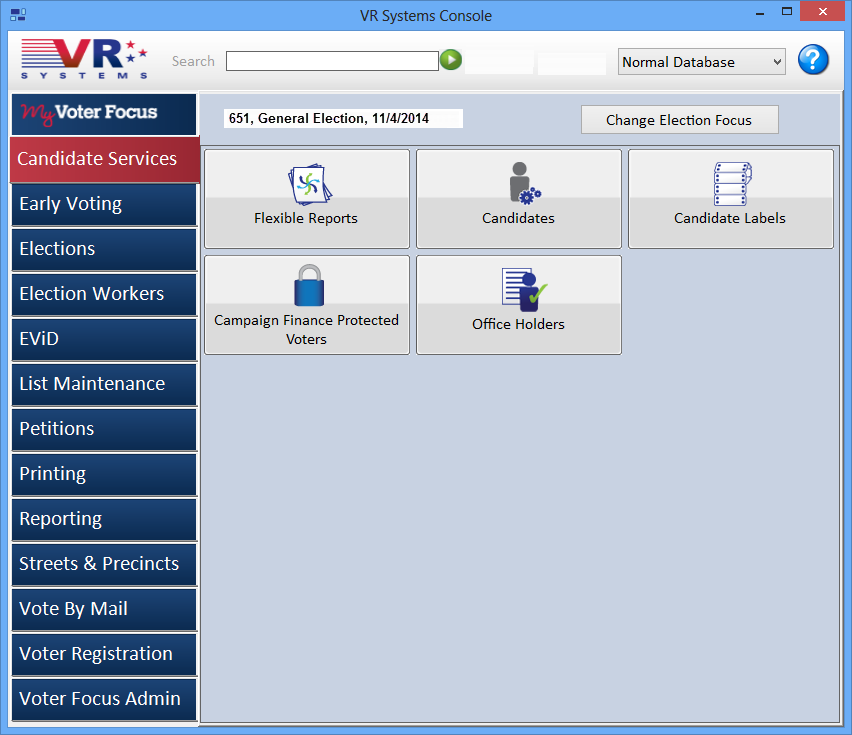
Task: Open the Elections section
Action: click(104, 249)
